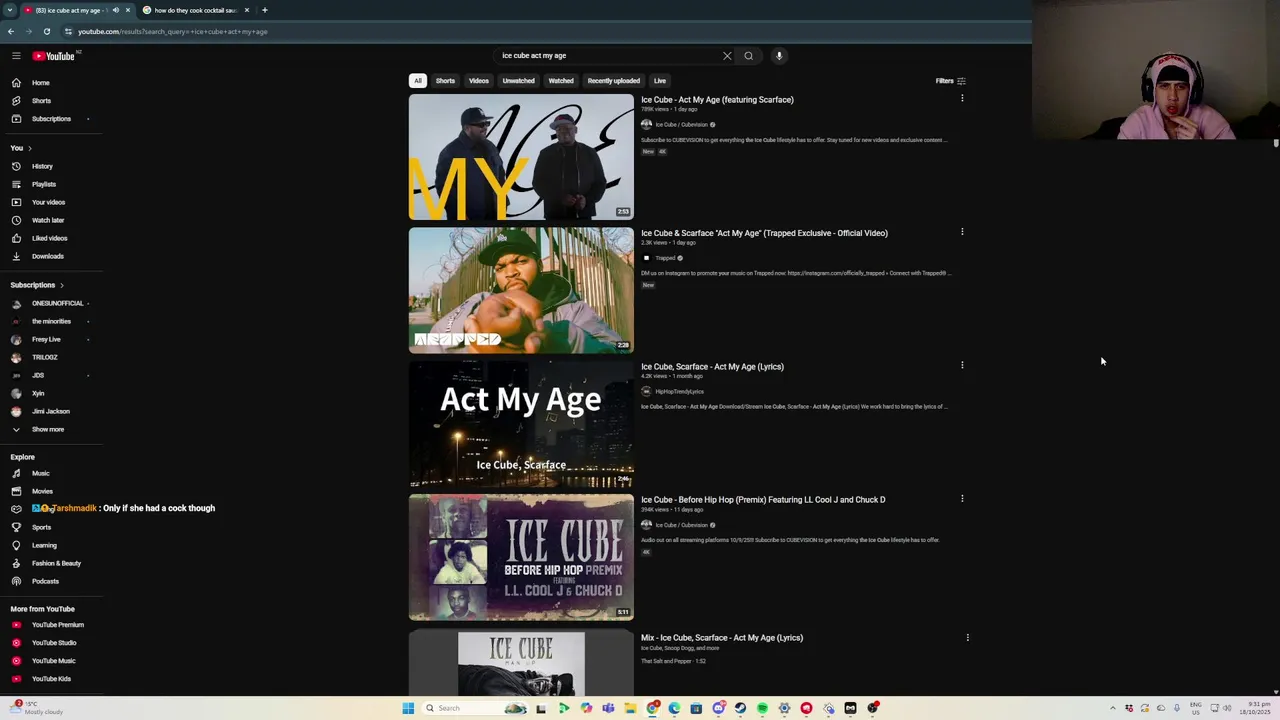Play the Act My Age lyrics thumbnail
1280x720 pixels.
pos(521,424)
